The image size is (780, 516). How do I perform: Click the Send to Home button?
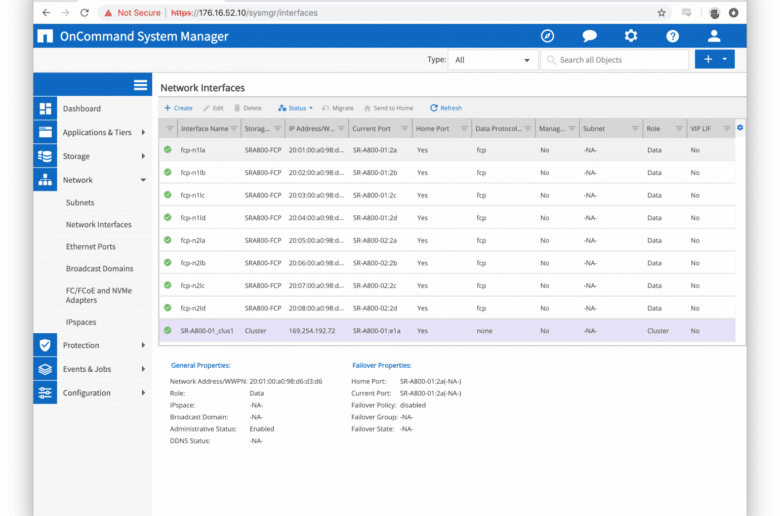389,108
